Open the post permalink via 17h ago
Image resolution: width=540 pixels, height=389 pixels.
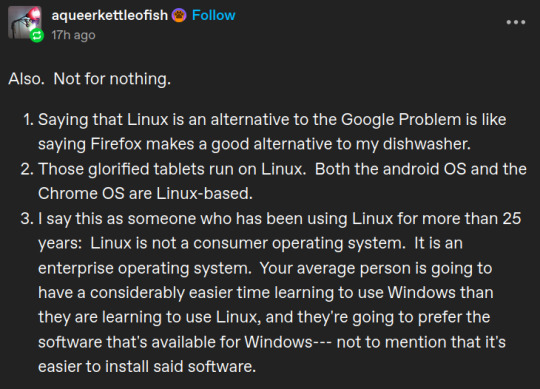pyautogui.click(x=73, y=35)
